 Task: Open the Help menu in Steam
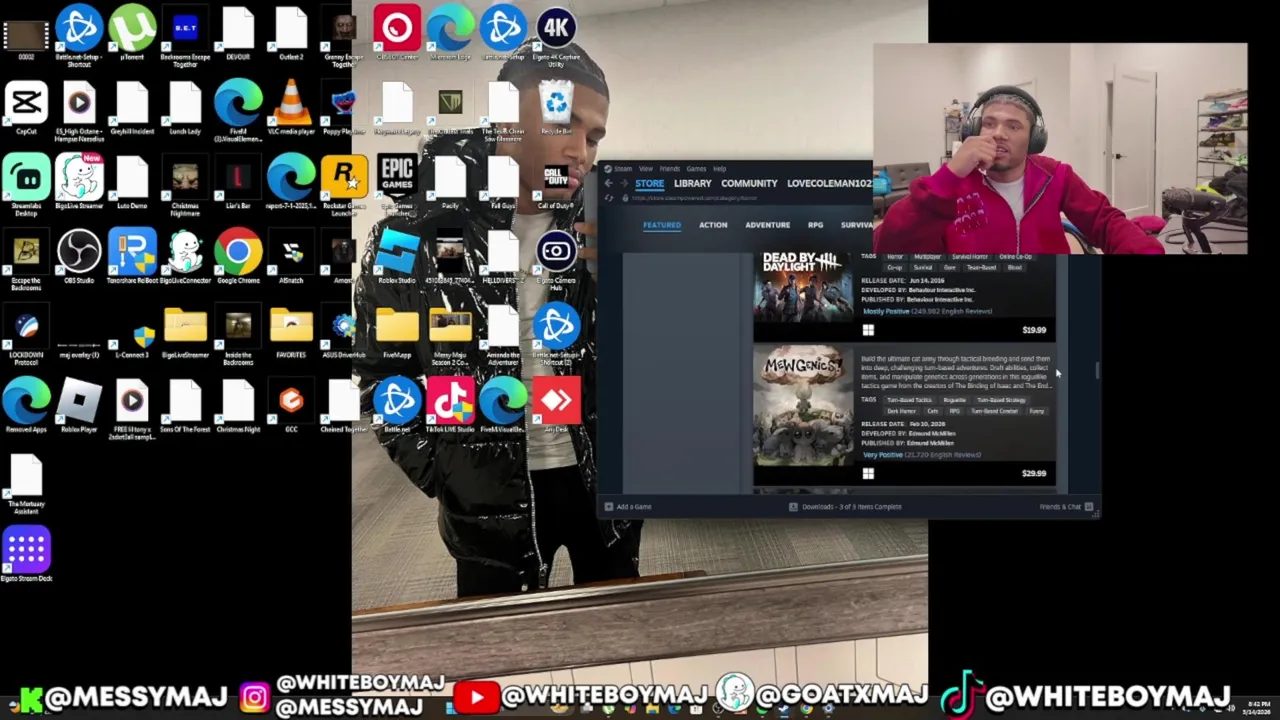coord(719,169)
